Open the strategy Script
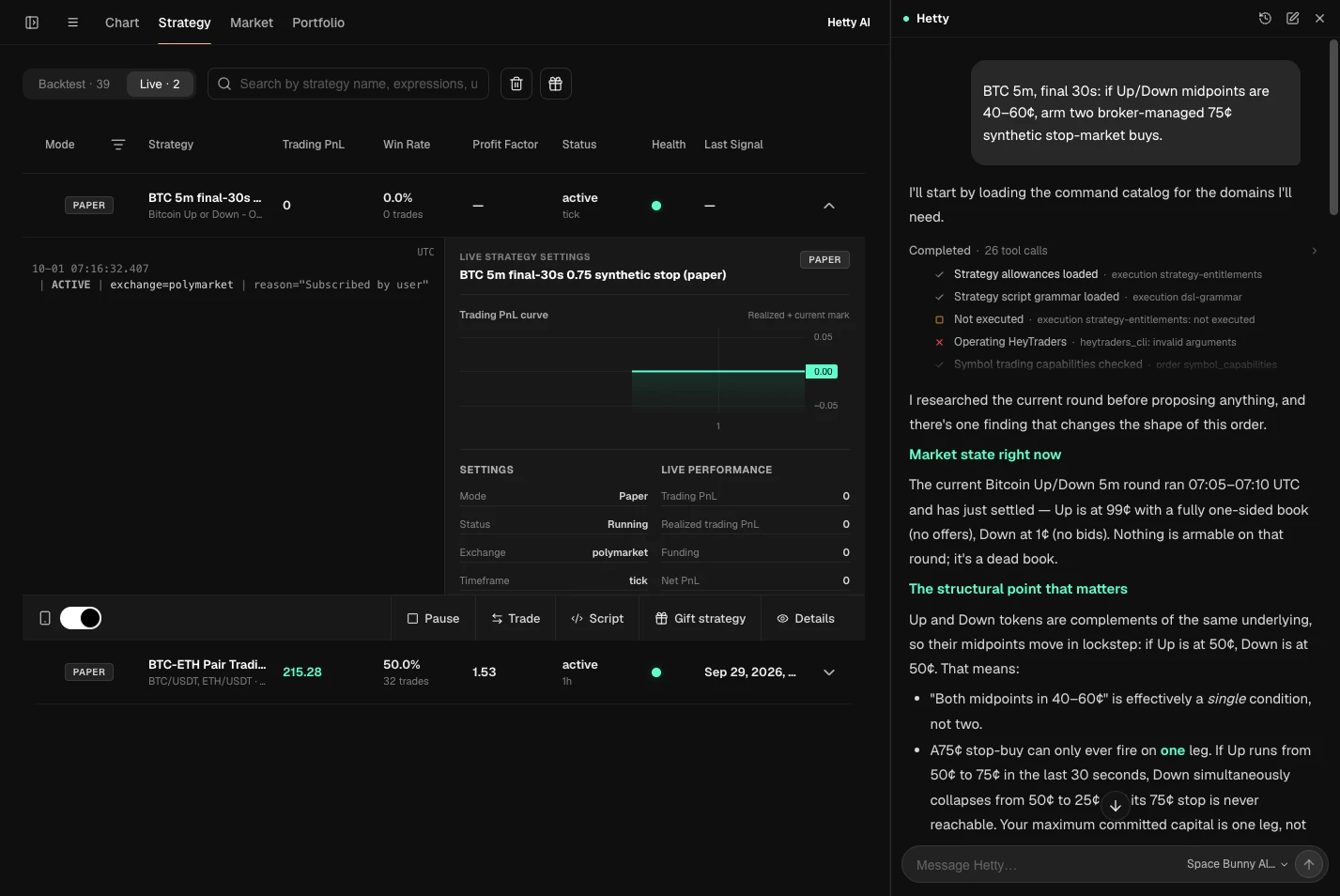 point(597,618)
